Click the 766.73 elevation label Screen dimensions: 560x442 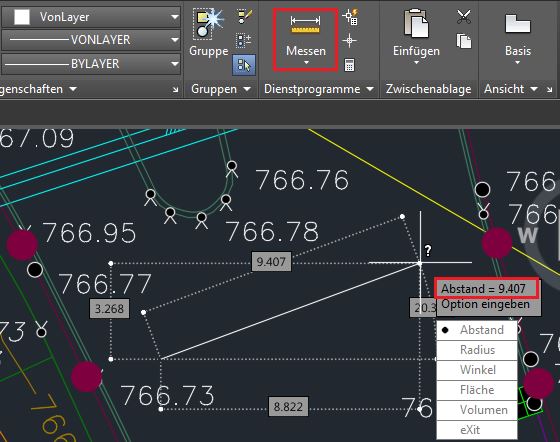point(167,396)
